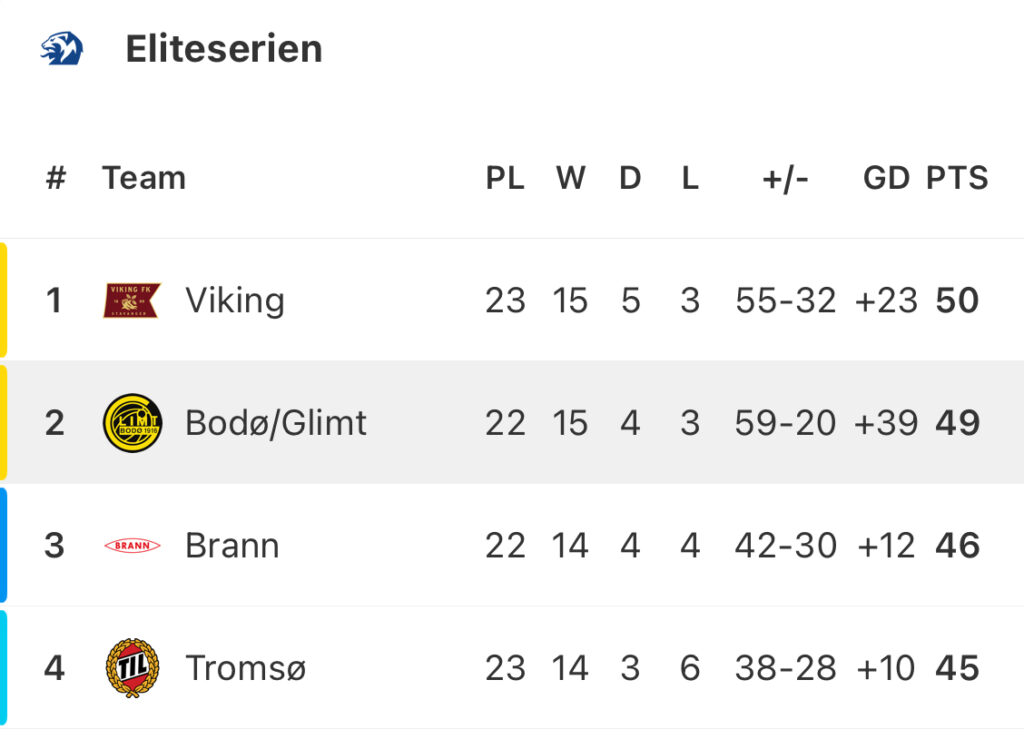The height and width of the screenshot is (739, 1024).
Task: Click the yellow qualification marker beside Viking
Action: 3,300
